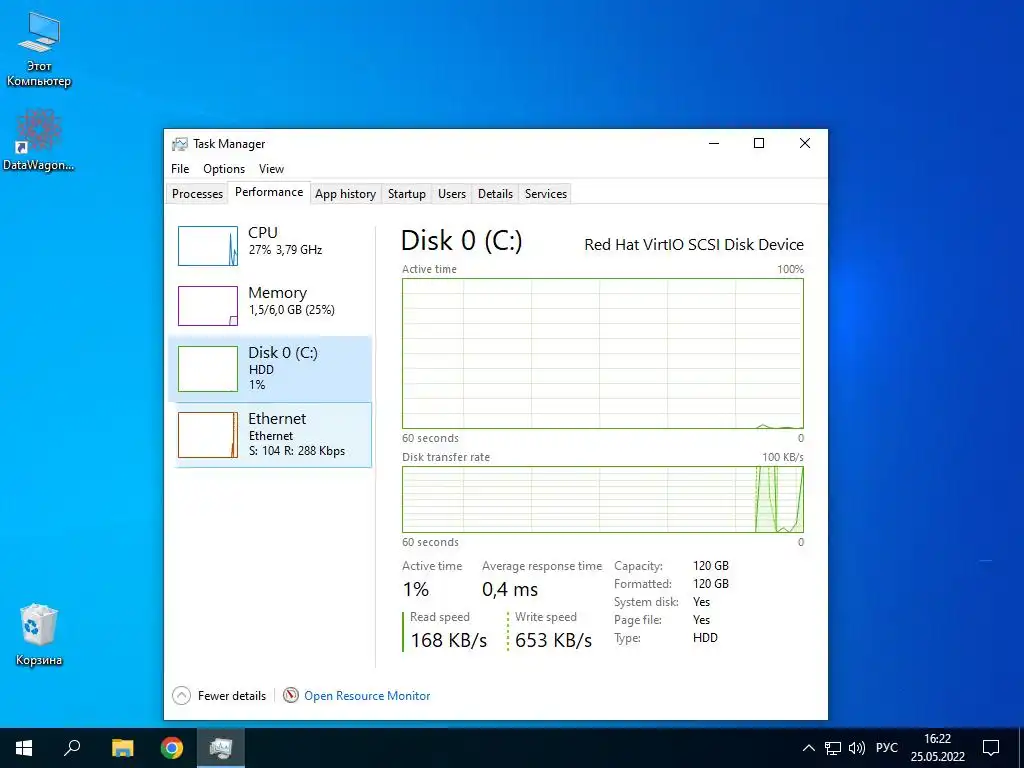Switch the РУС input language indicator
1024x768 pixels.
click(x=887, y=748)
